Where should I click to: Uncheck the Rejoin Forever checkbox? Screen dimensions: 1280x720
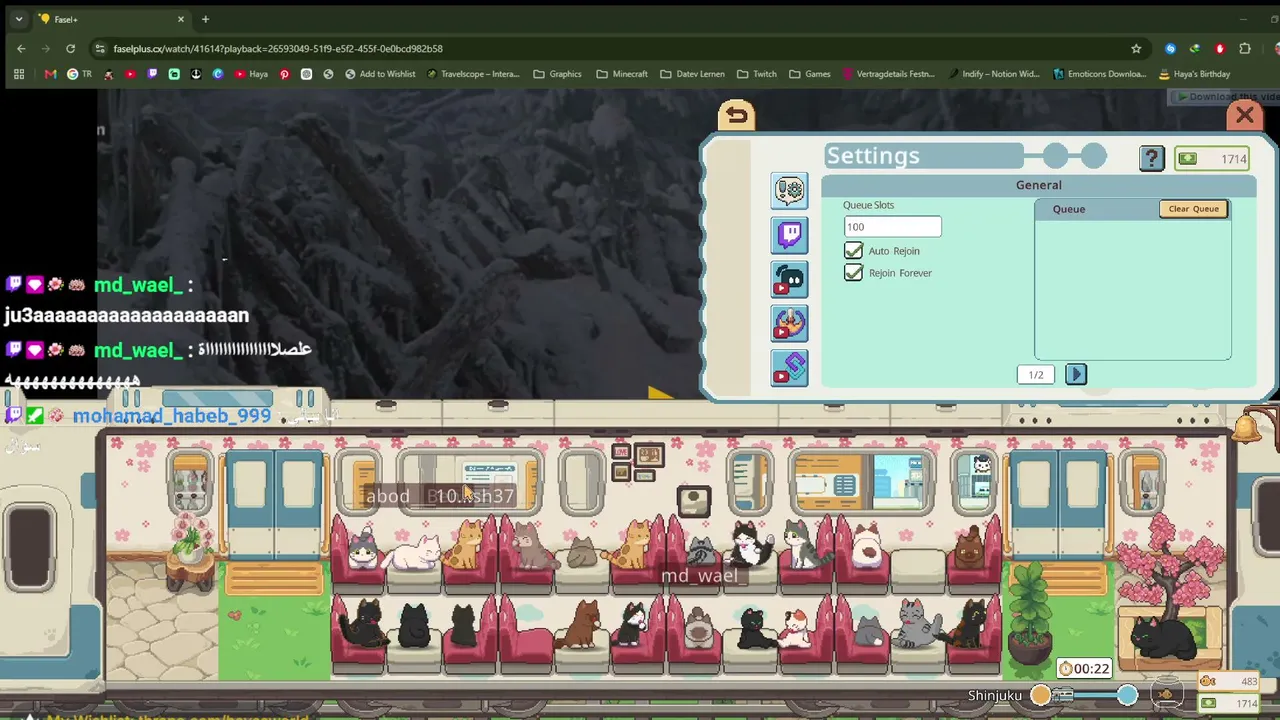pos(853,273)
